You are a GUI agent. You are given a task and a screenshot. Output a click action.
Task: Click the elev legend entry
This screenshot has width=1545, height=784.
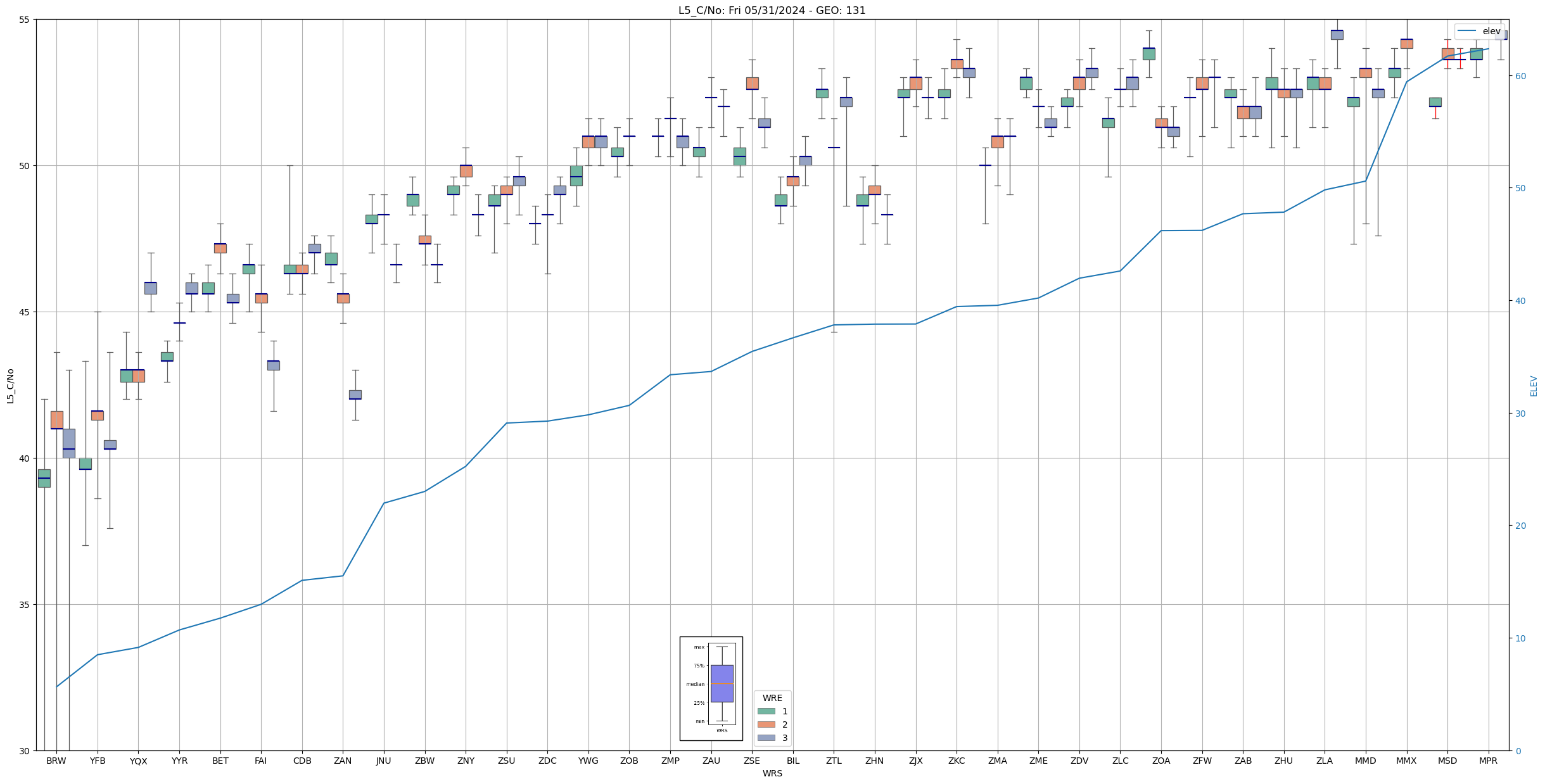(x=1478, y=31)
